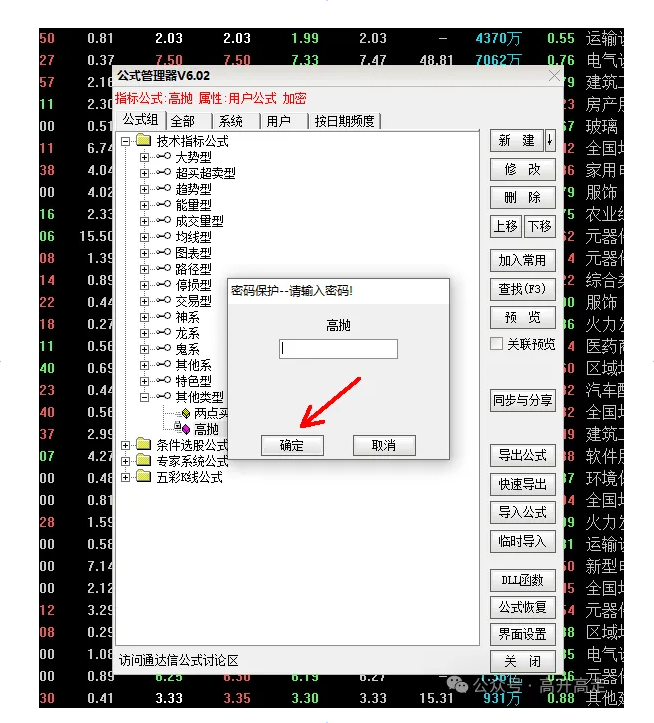Click the 导出公式 button
The height and width of the screenshot is (723, 654).
[x=523, y=456]
